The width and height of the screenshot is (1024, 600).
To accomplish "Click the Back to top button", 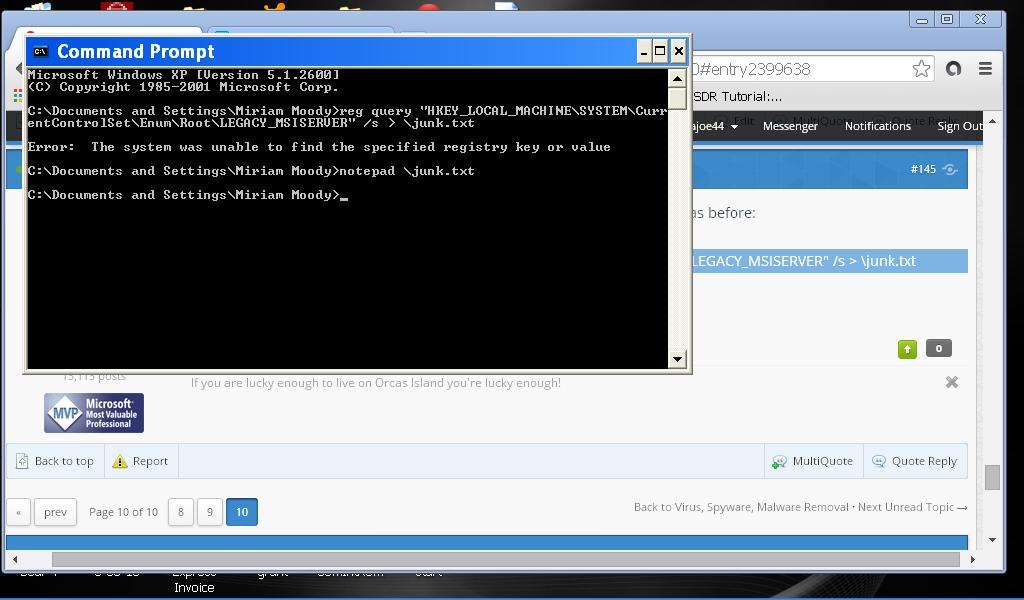I will click(x=55, y=461).
